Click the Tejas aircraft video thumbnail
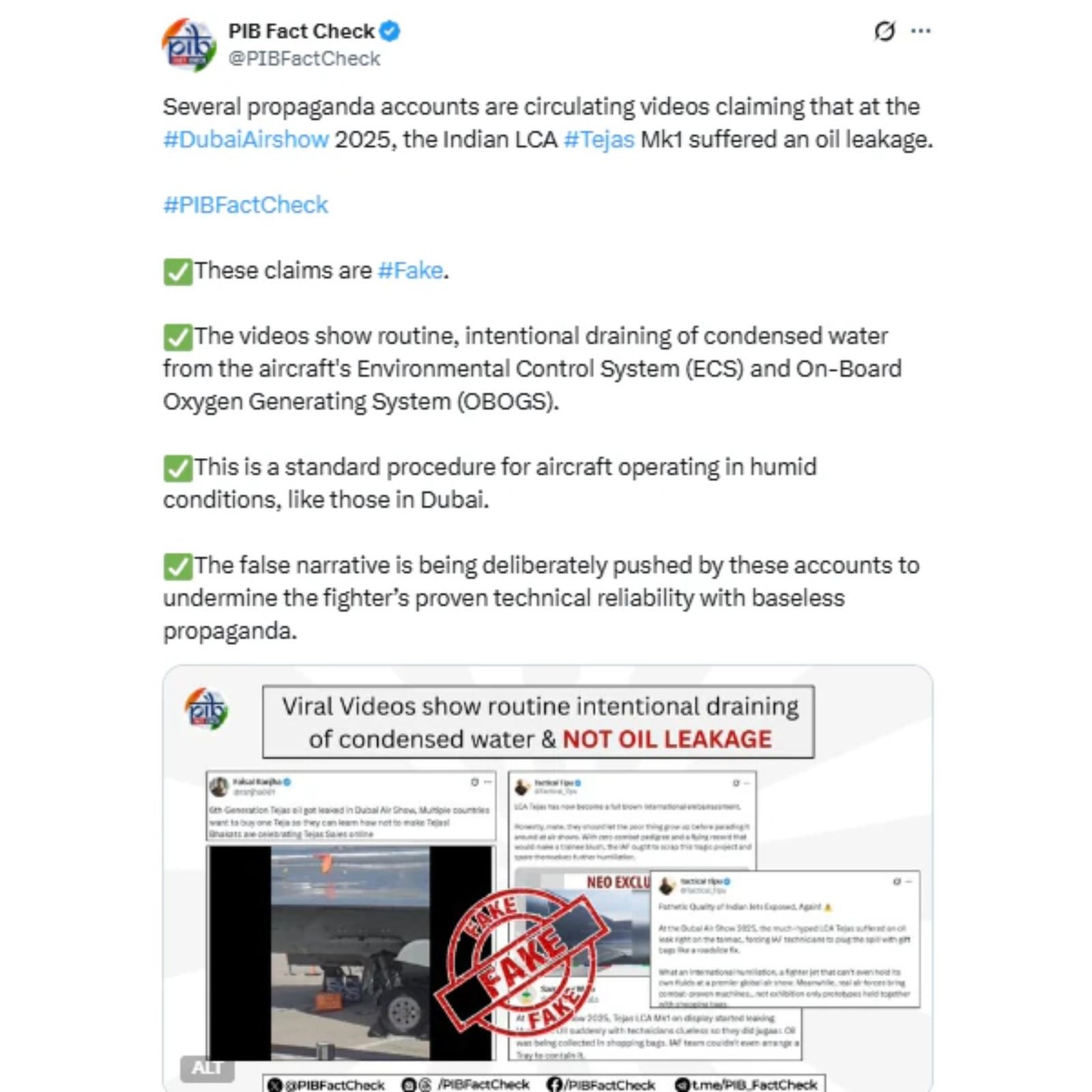 [x=351, y=953]
